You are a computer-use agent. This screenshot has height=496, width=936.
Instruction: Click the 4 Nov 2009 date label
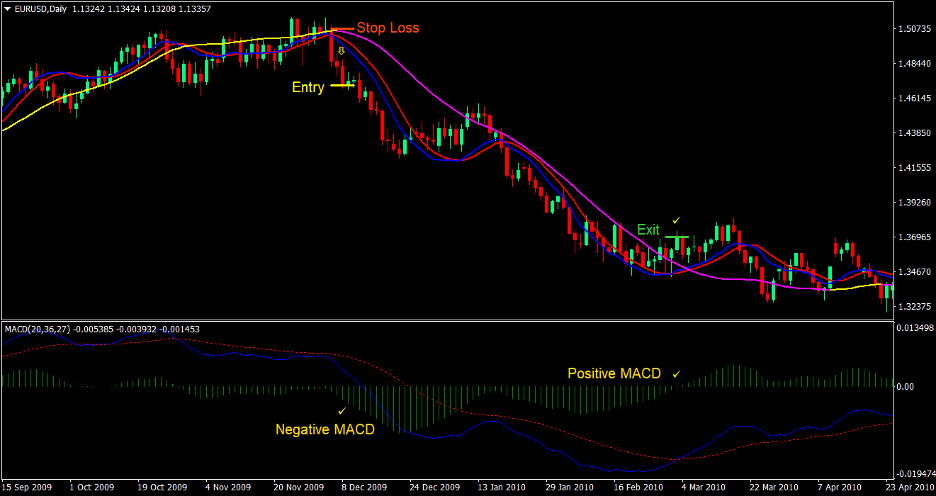(229, 487)
